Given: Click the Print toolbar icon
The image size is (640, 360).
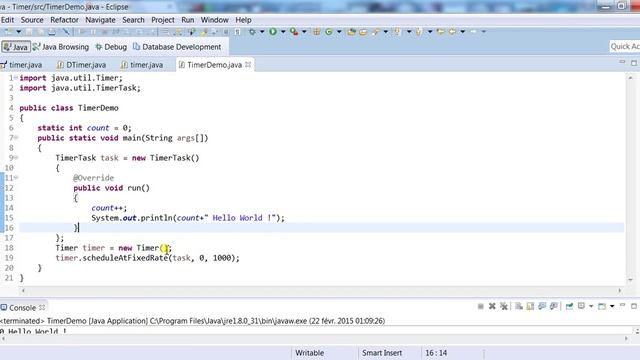Looking at the screenshot, I should pos(52,31).
